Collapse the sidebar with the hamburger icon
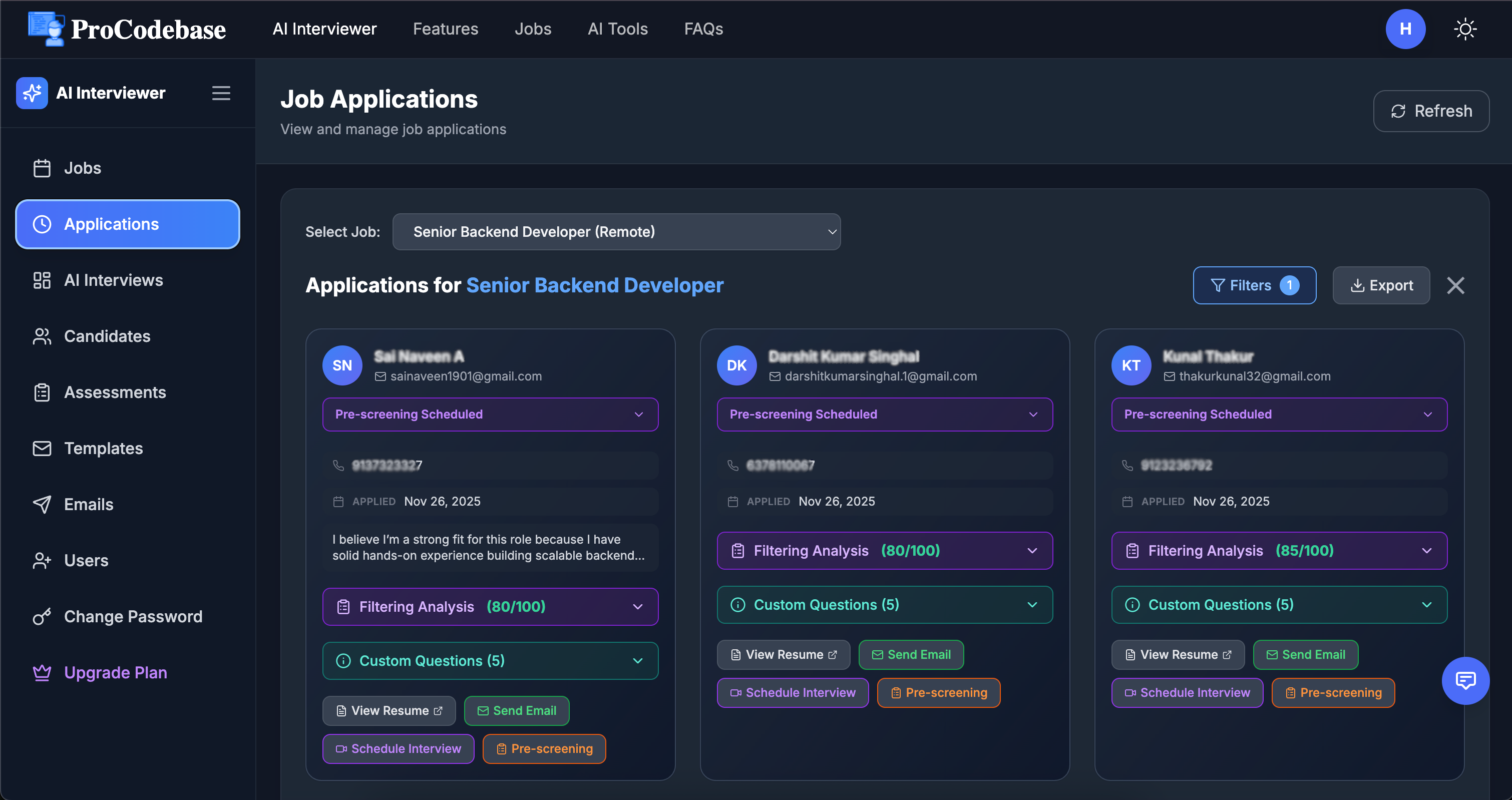Screen dimensions: 1512x800 (221, 93)
